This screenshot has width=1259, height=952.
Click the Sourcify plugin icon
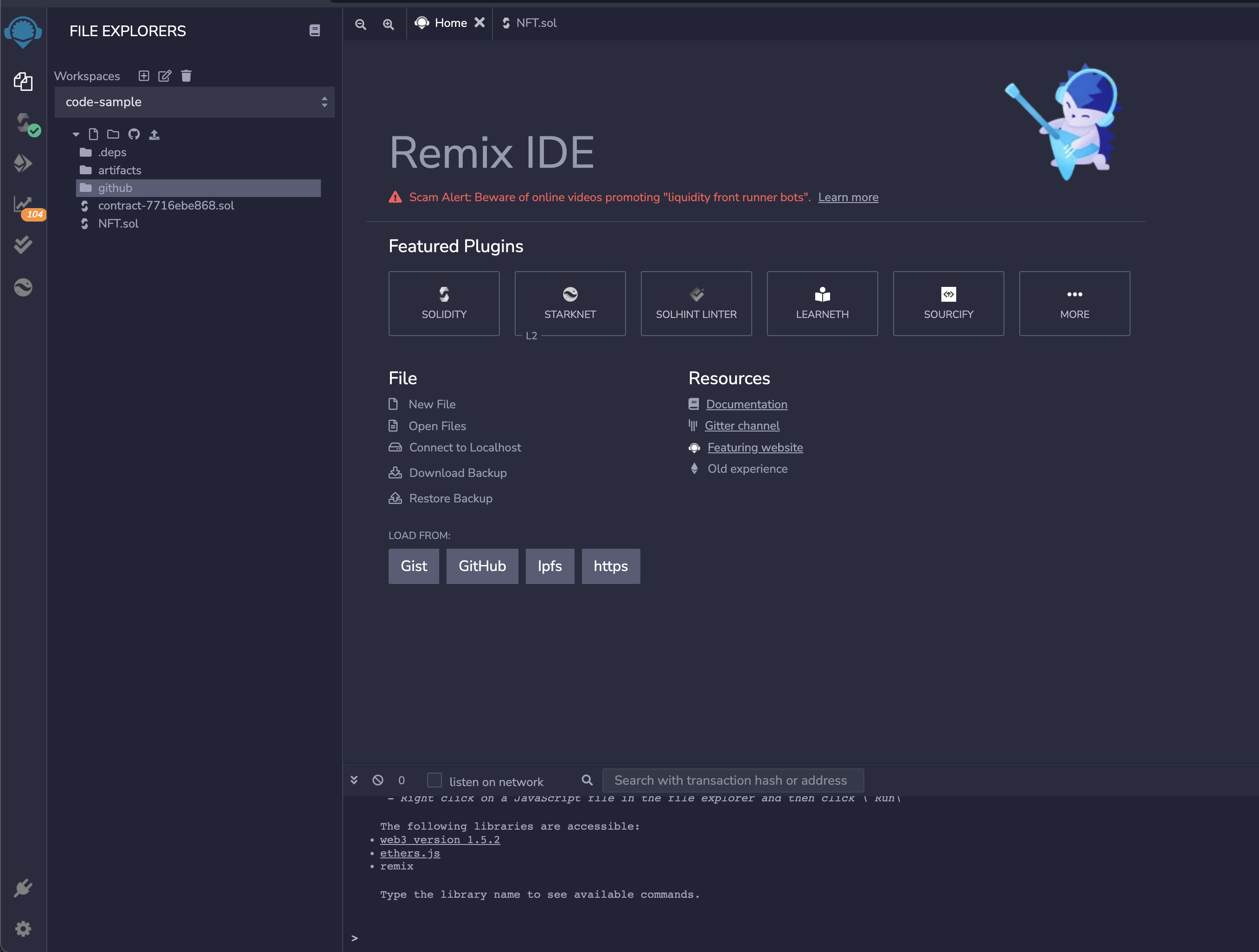[948, 293]
